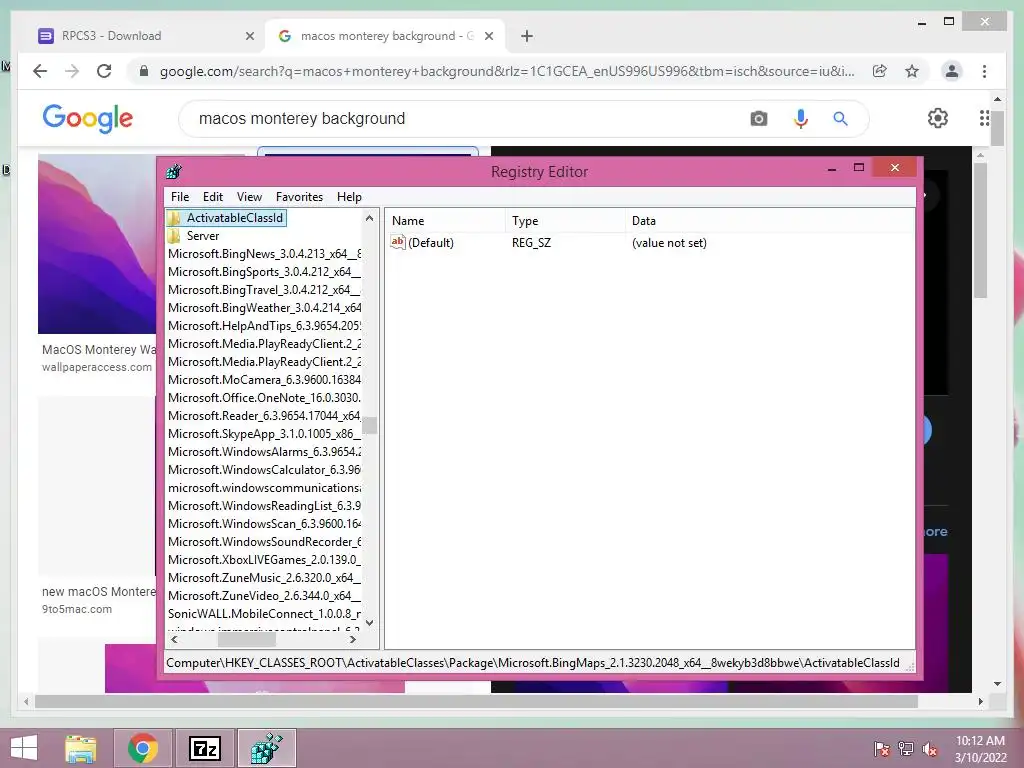
Task: Search by image with the camera icon
Action: tap(759, 118)
